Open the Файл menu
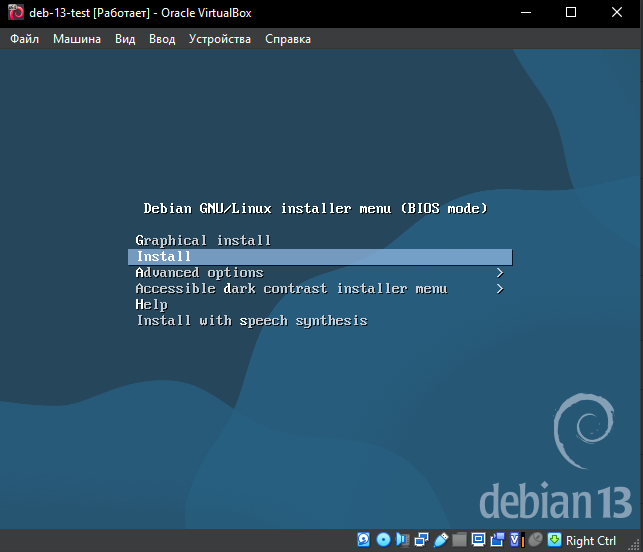Screen dimensions: 643x552 coord(25,39)
